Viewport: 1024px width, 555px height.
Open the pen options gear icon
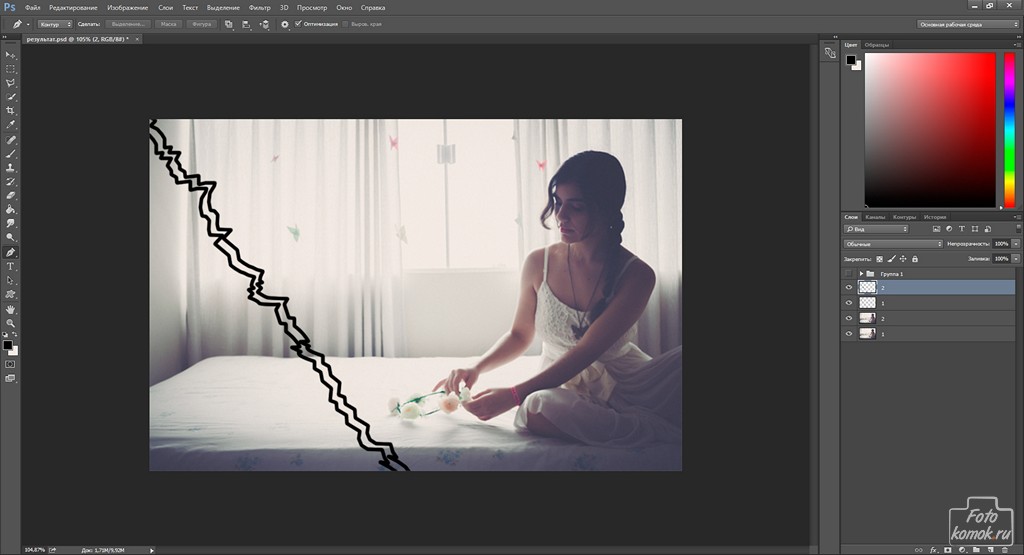[285, 23]
